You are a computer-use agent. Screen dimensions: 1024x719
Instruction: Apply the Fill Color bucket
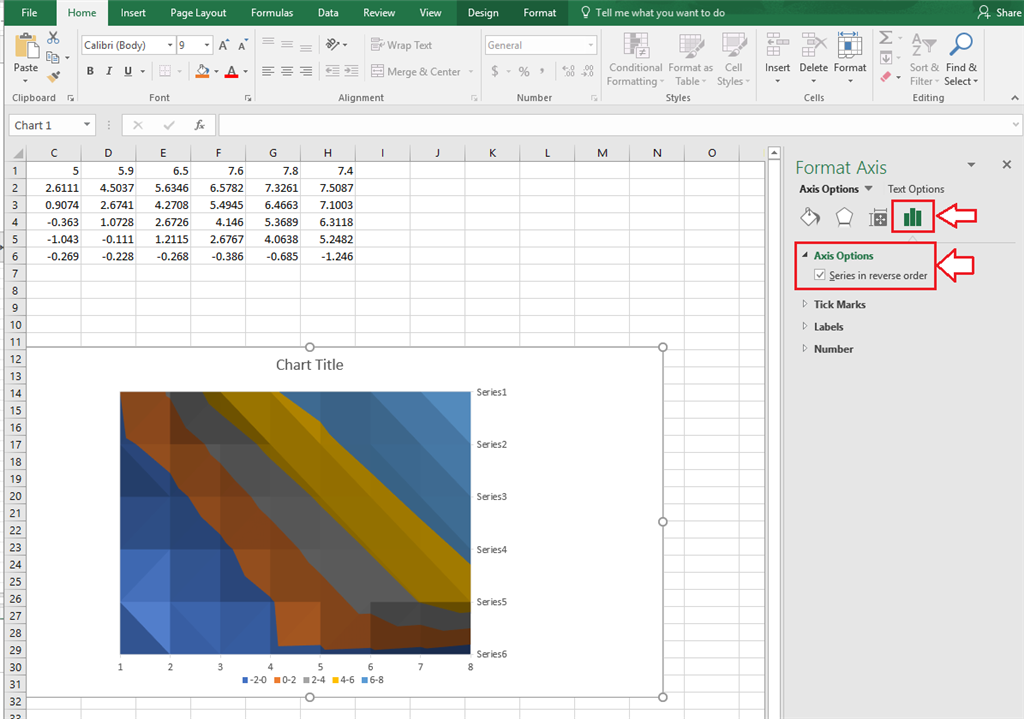pyautogui.click(x=202, y=71)
